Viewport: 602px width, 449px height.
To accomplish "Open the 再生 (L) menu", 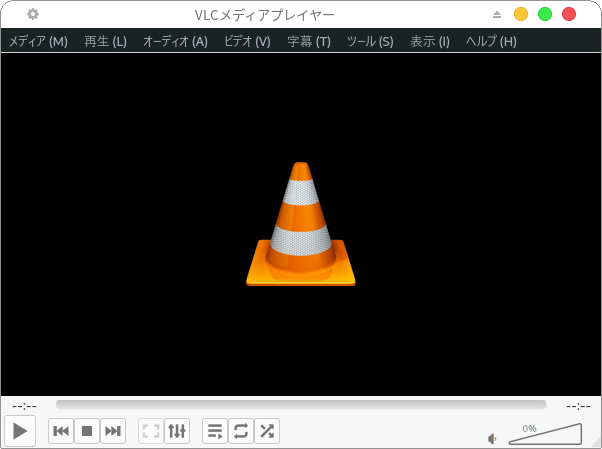I will 105,41.
